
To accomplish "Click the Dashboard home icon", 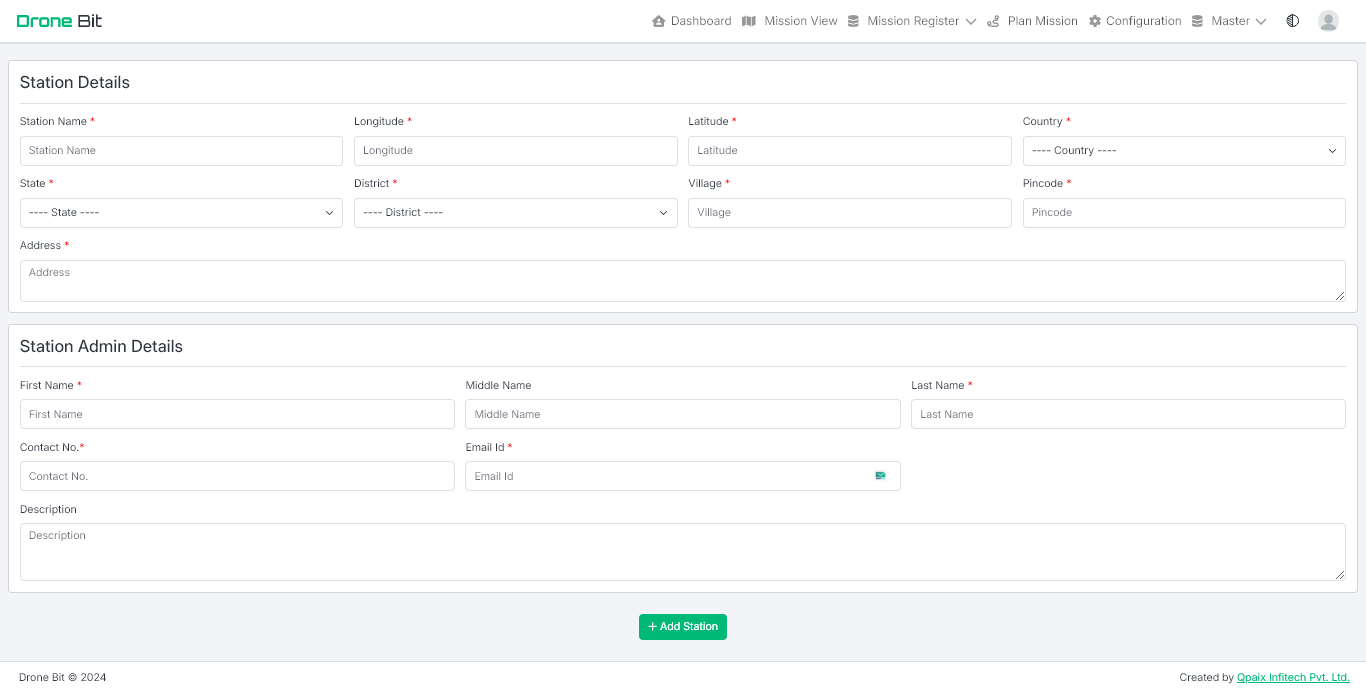I will [658, 21].
